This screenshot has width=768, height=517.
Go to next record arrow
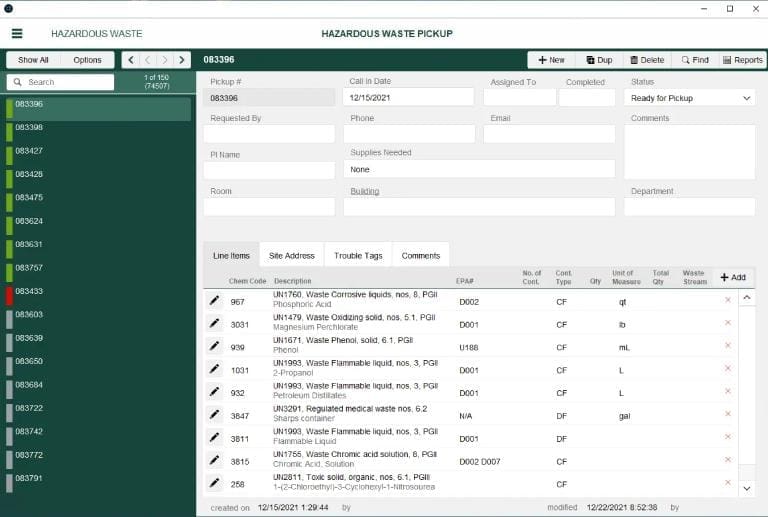click(x=165, y=60)
